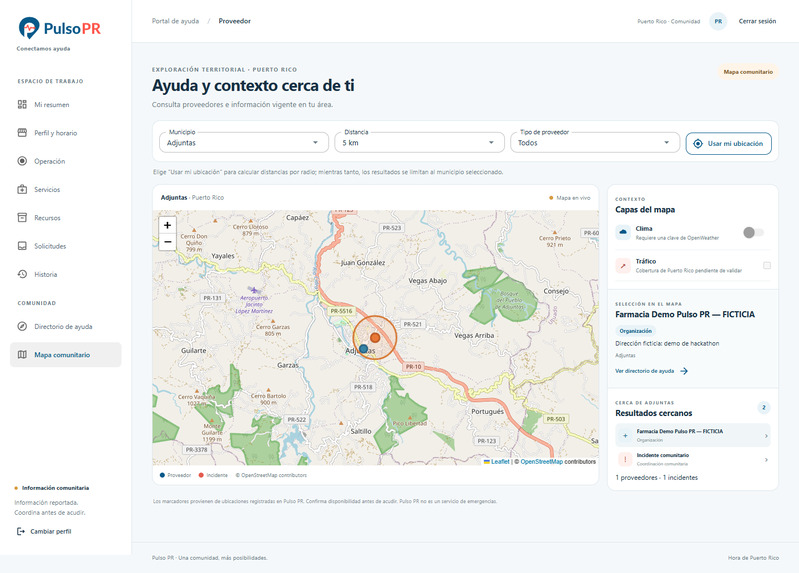Click Usar mi ubicación button
This screenshot has height=573, width=799.
click(728, 144)
